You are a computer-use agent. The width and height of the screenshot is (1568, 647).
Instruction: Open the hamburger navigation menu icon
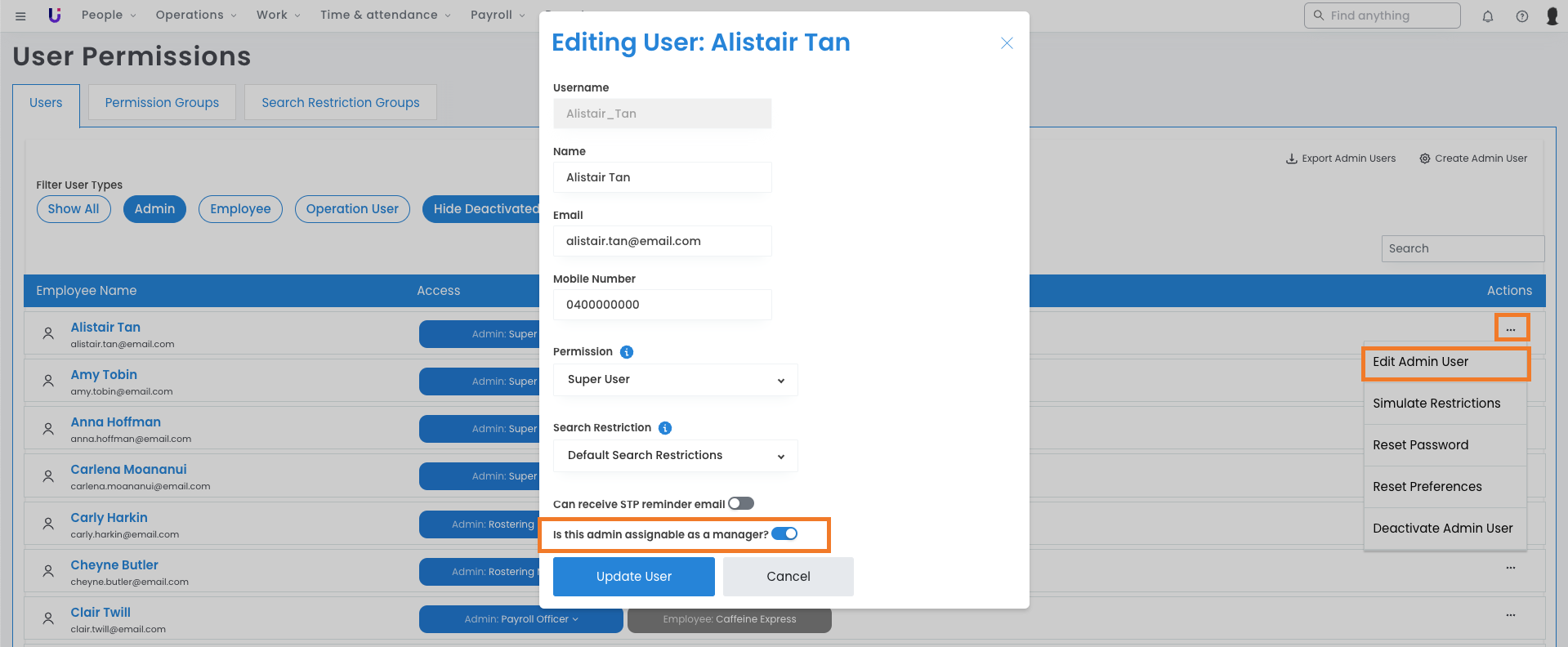(x=20, y=16)
